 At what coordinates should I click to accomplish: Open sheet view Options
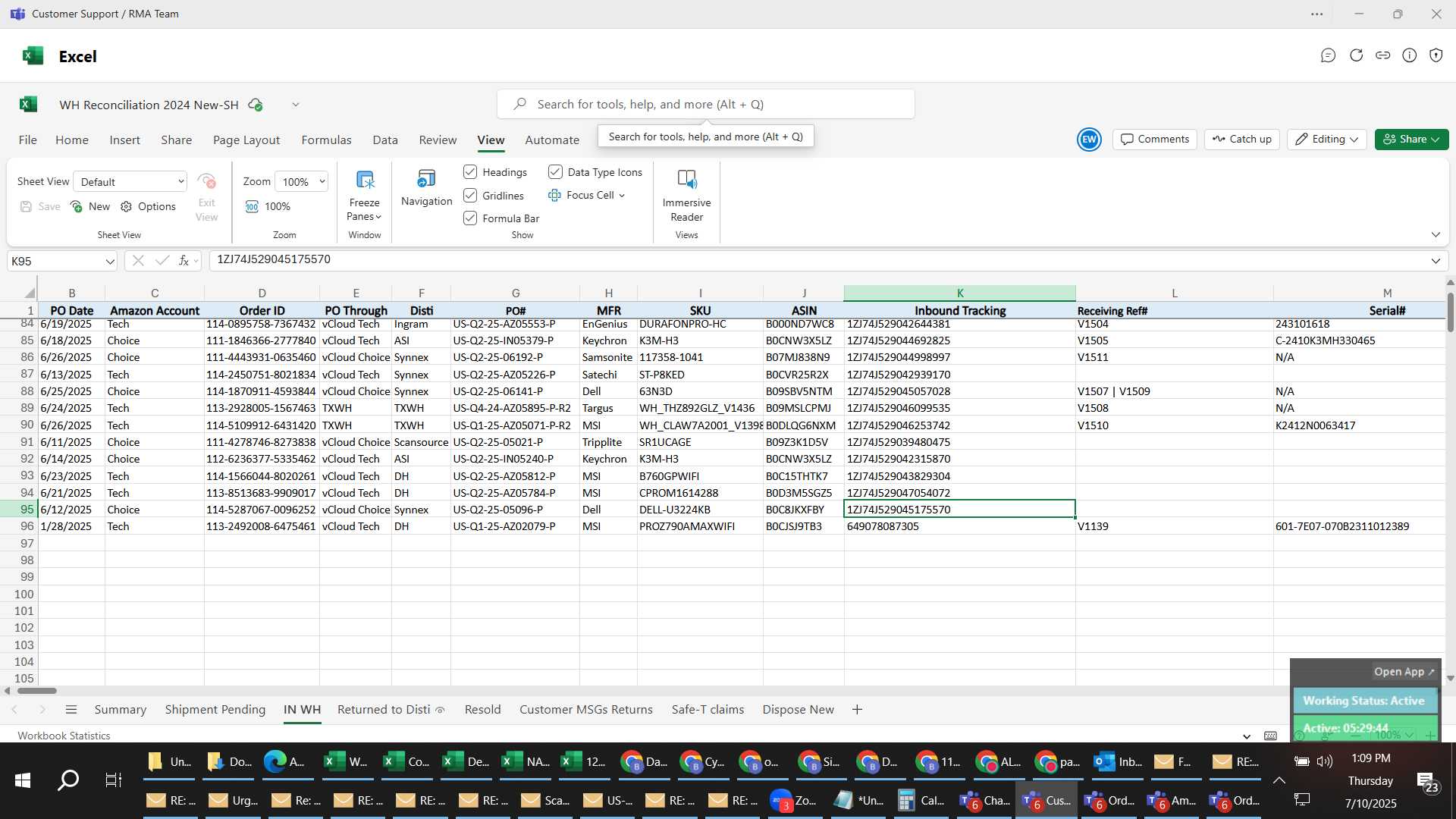[148, 206]
